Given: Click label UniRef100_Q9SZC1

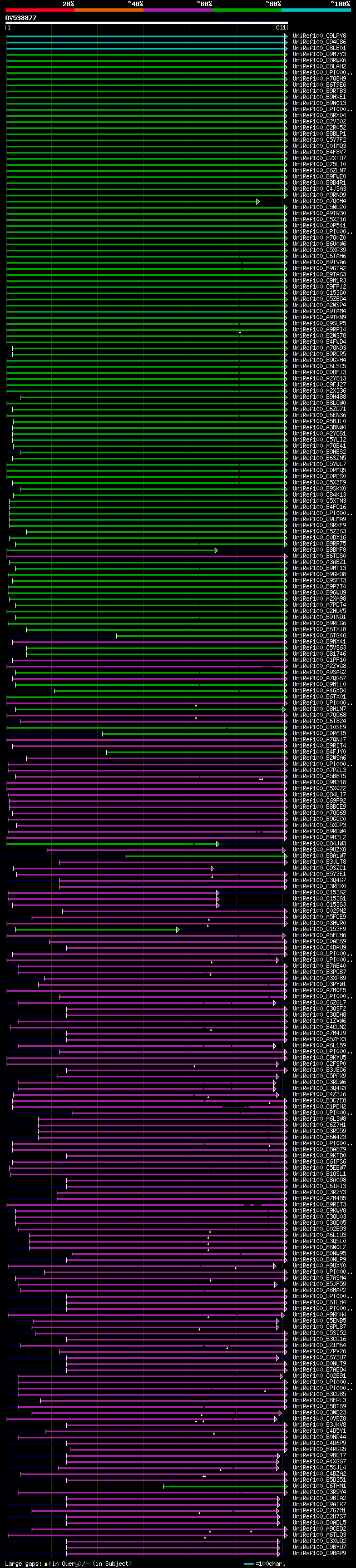Looking at the screenshot, I should tap(319, 868).
